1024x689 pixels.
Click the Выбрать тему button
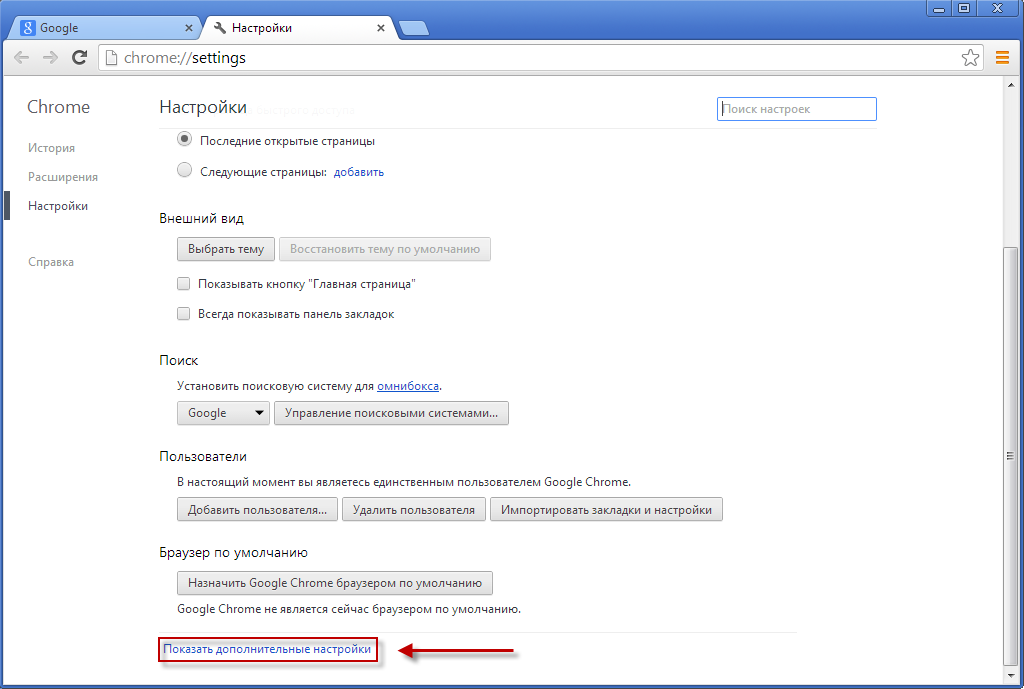point(226,249)
